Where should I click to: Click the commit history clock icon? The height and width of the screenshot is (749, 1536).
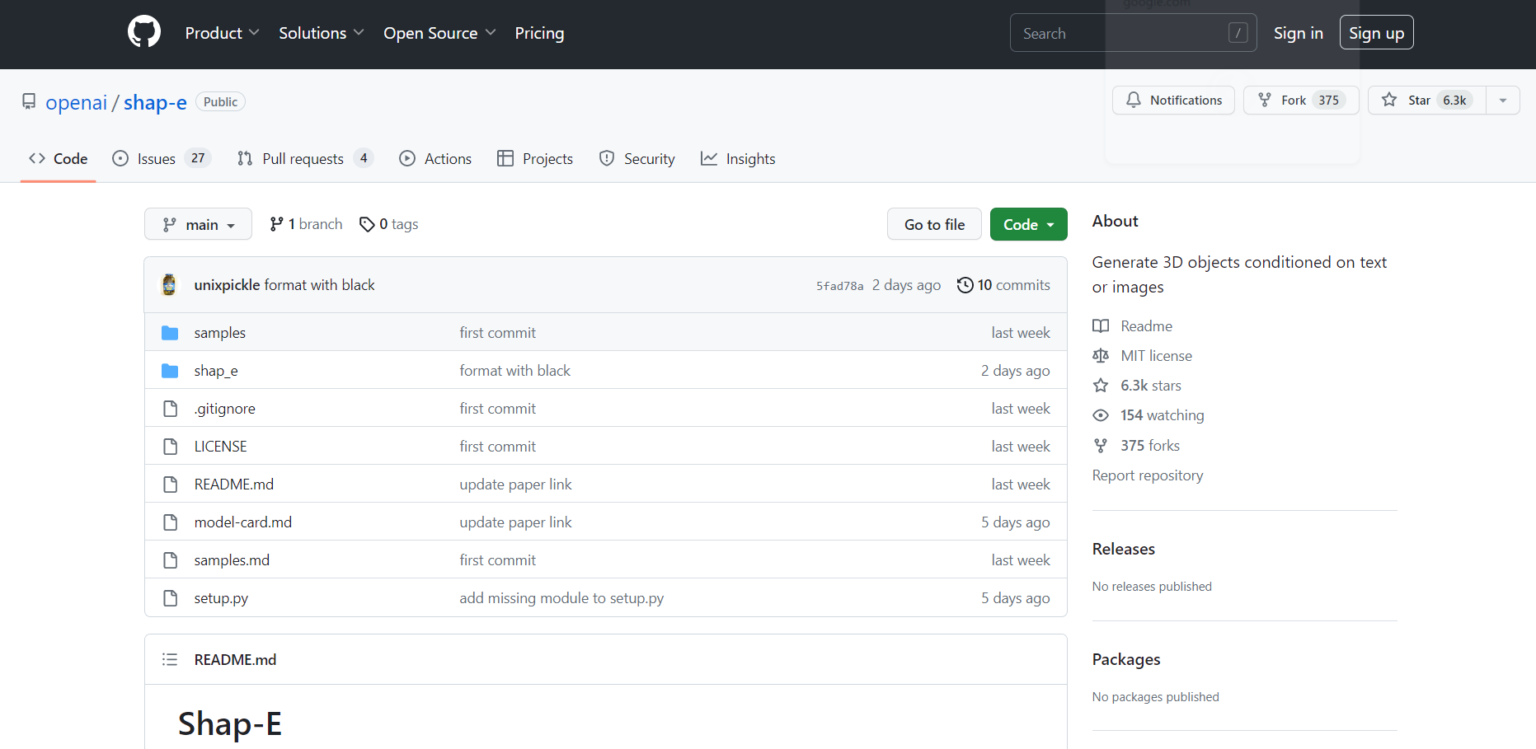click(x=965, y=285)
